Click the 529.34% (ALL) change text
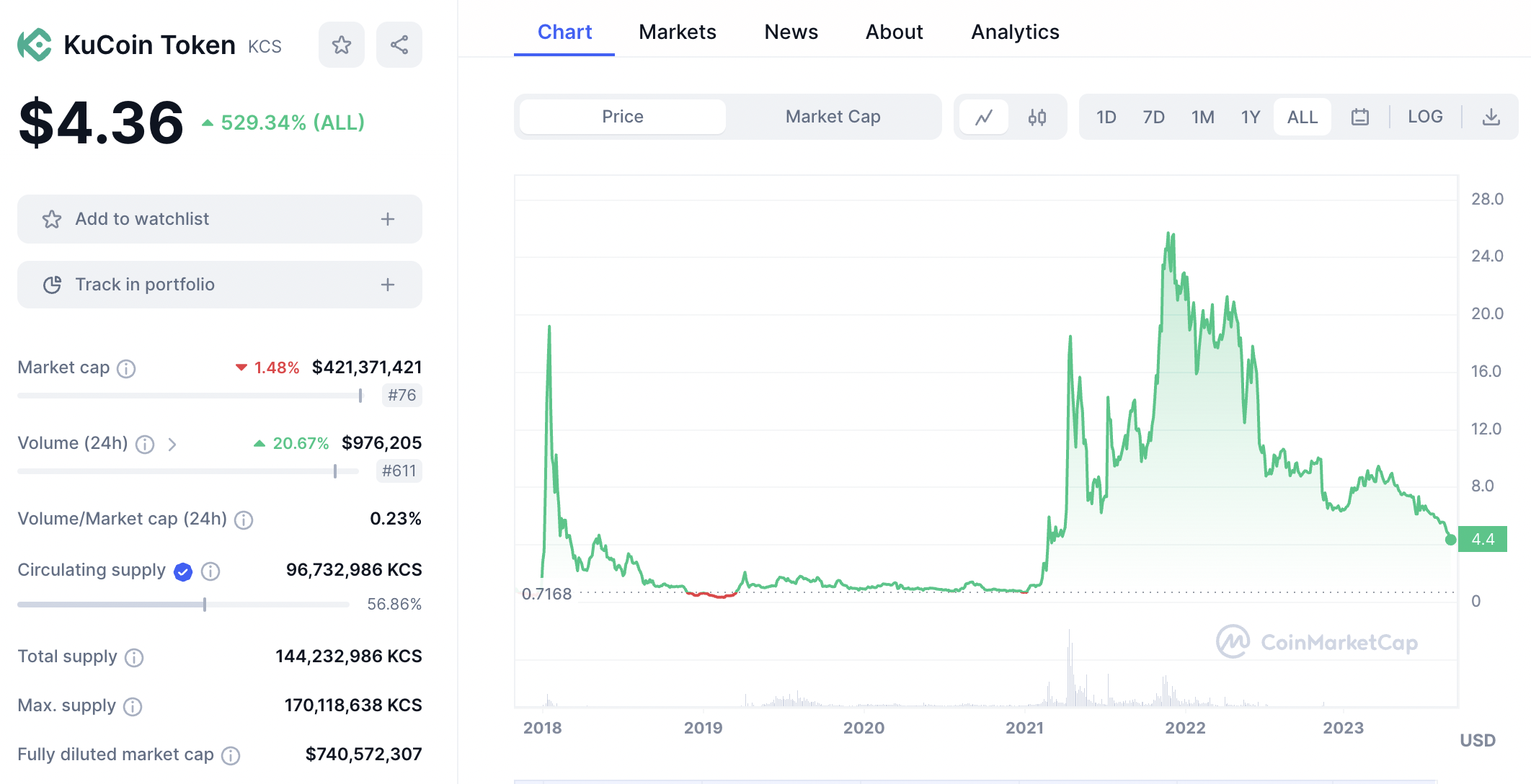The width and height of the screenshot is (1531, 784). [293, 122]
